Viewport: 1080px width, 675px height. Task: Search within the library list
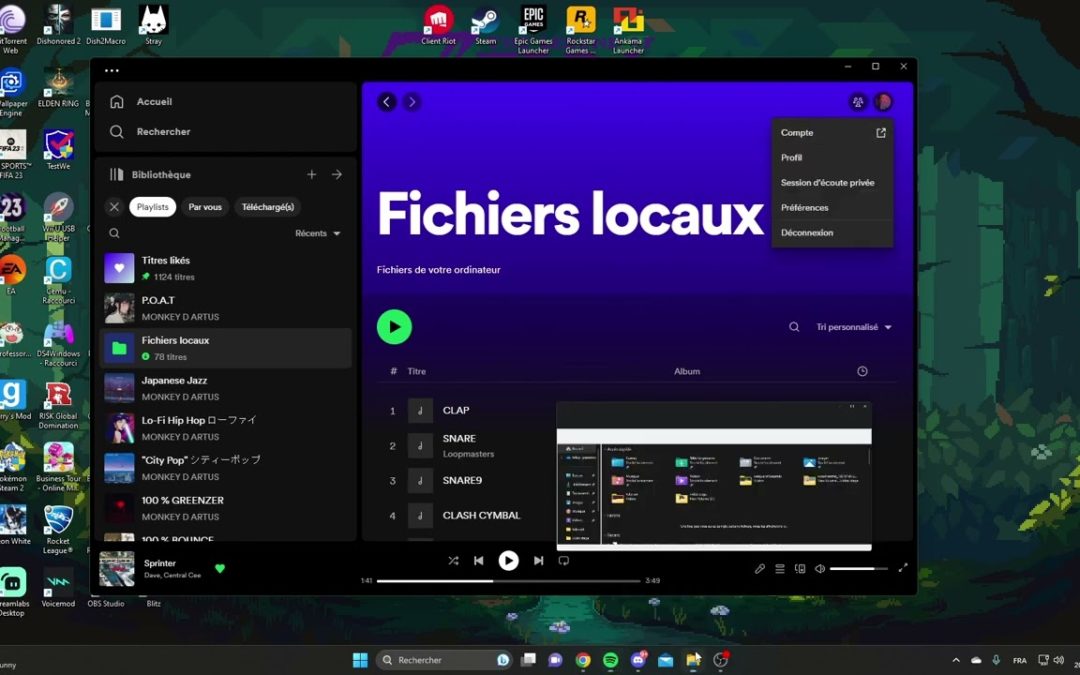click(114, 233)
